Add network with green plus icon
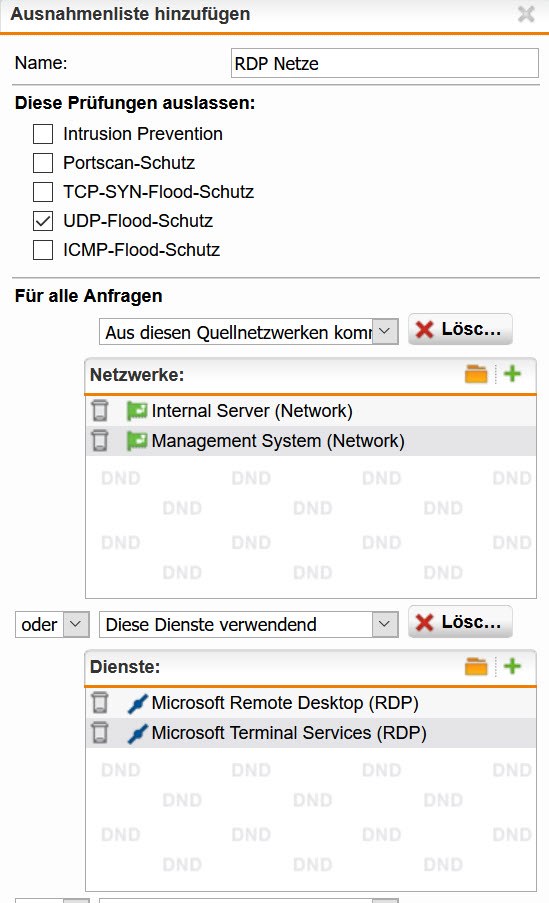The image size is (549, 903). pos(512,374)
